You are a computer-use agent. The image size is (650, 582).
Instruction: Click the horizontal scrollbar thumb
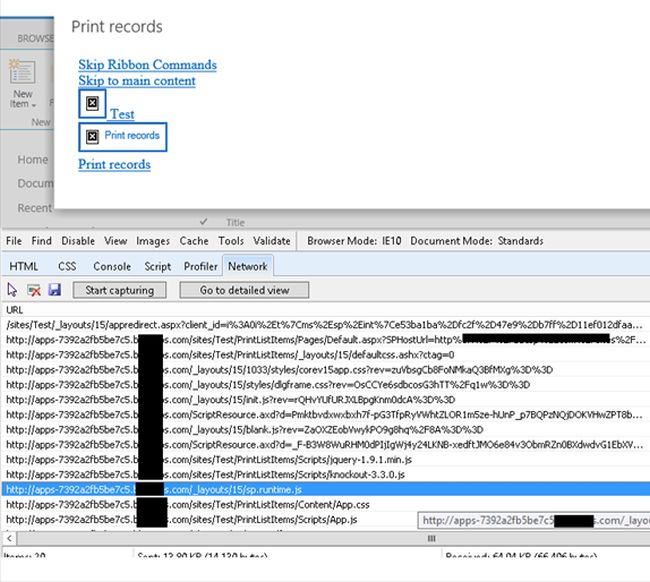pos(333,539)
